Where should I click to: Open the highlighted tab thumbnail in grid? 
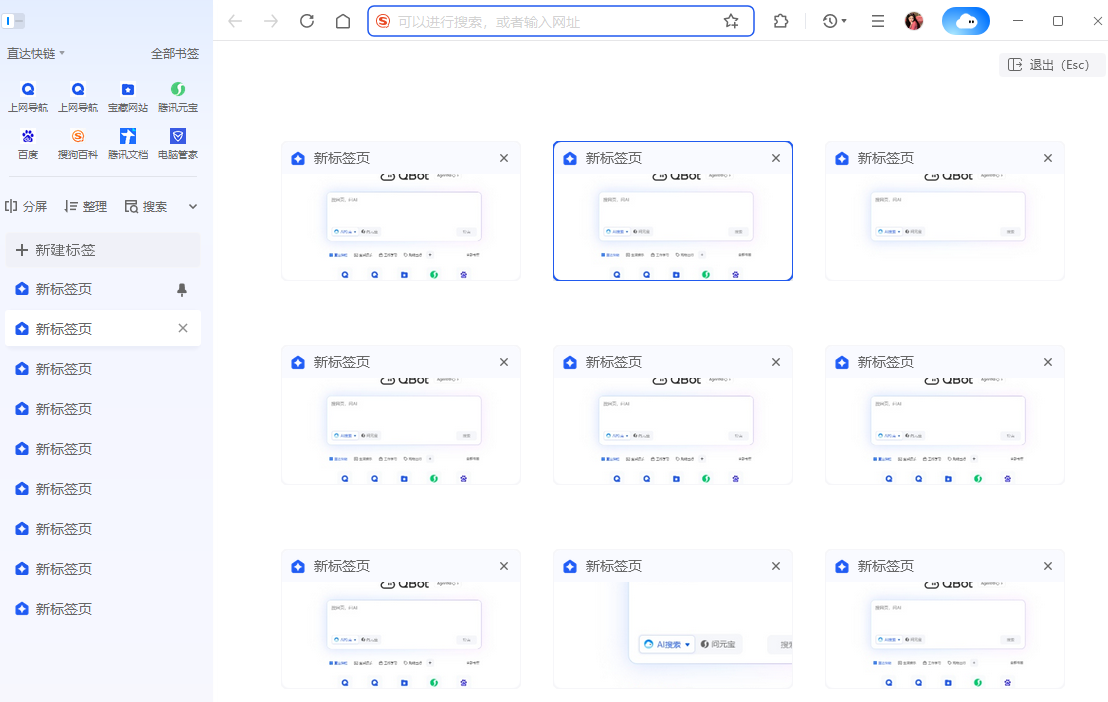(673, 210)
